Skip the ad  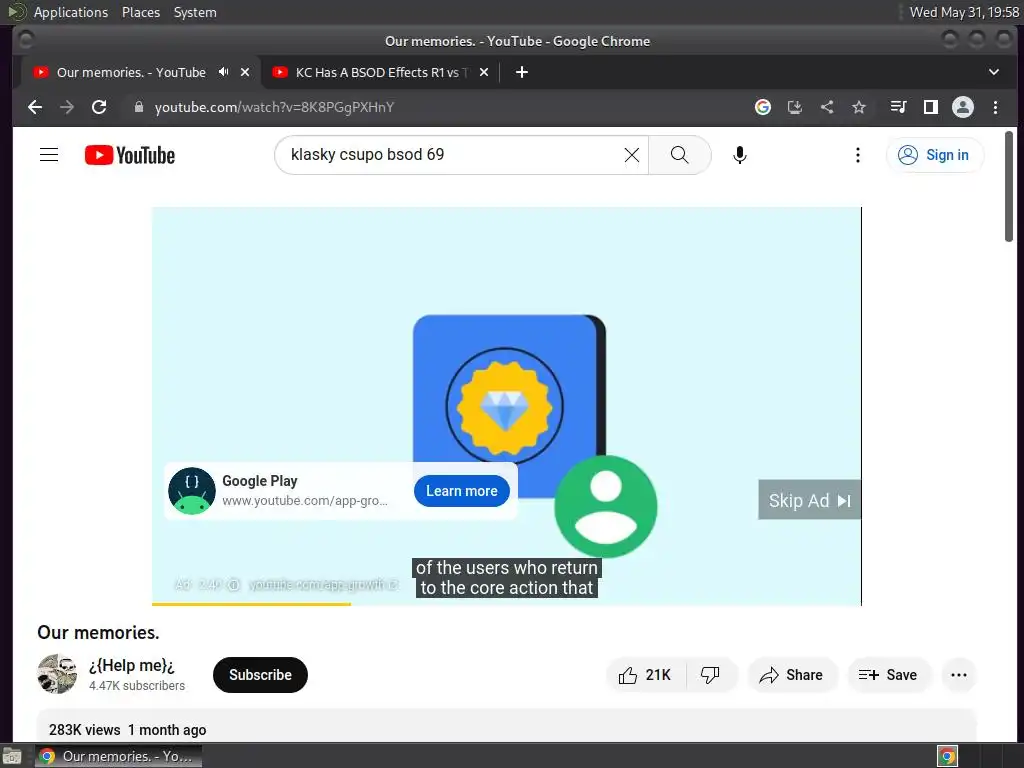tap(809, 500)
